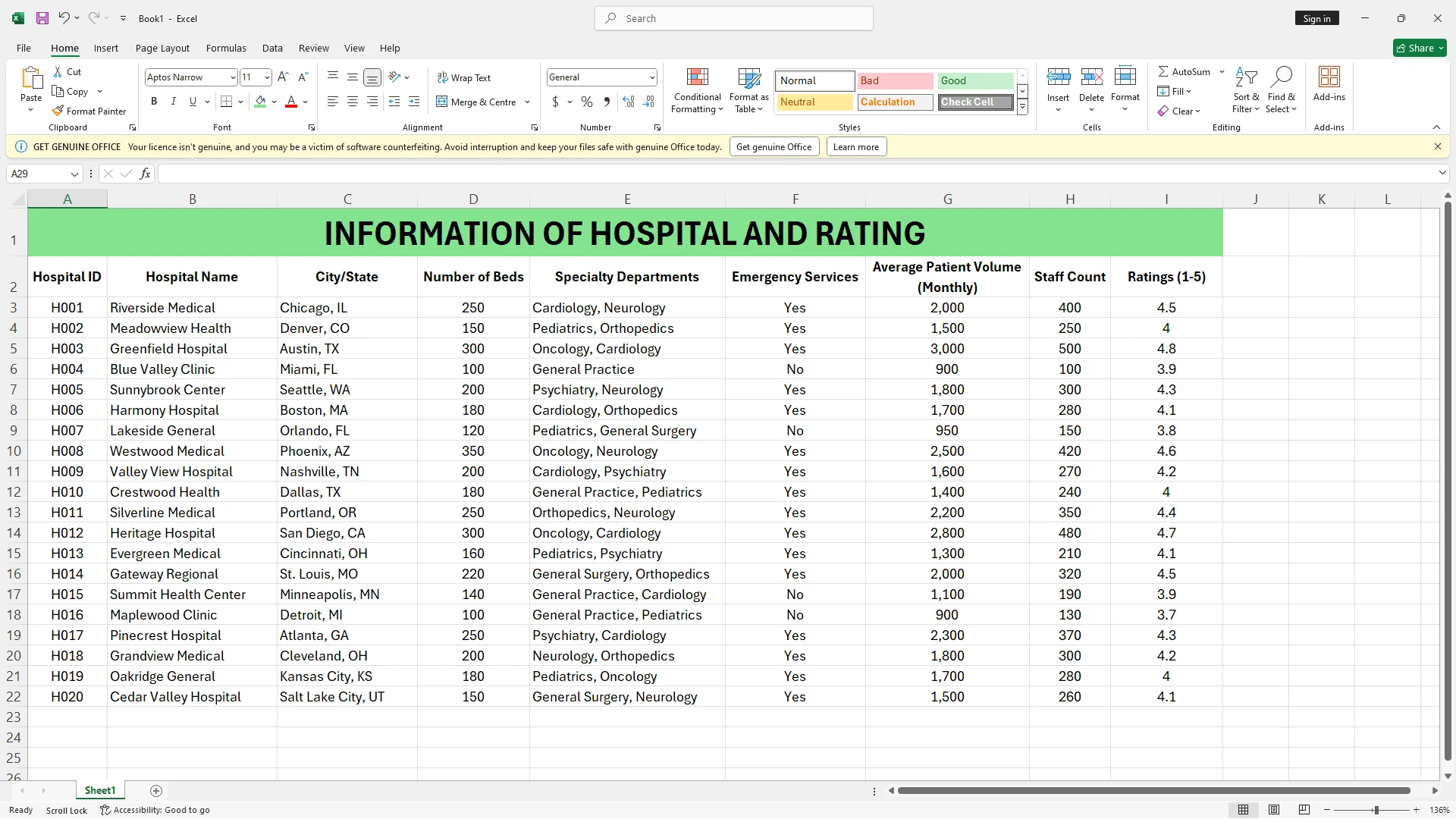
Task: Toggle Bold formatting
Action: [154, 102]
